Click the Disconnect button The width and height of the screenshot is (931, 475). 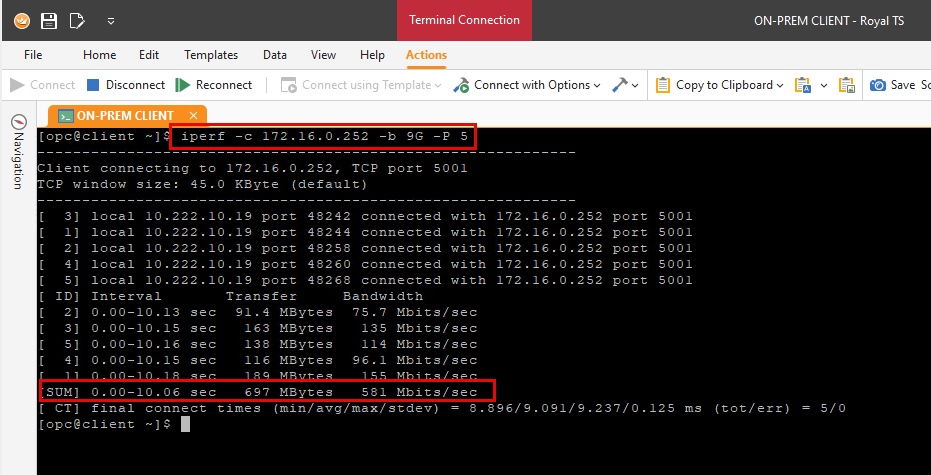coord(126,85)
